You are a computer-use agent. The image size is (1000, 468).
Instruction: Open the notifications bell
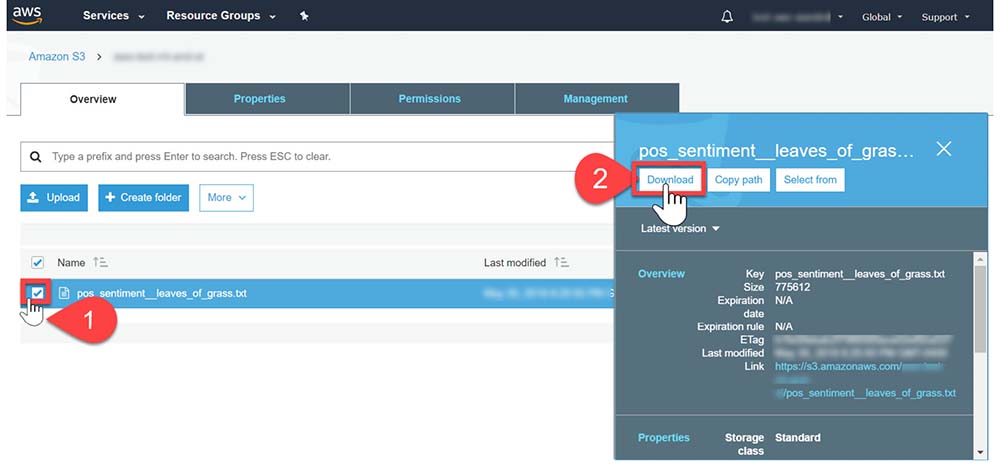(x=727, y=17)
